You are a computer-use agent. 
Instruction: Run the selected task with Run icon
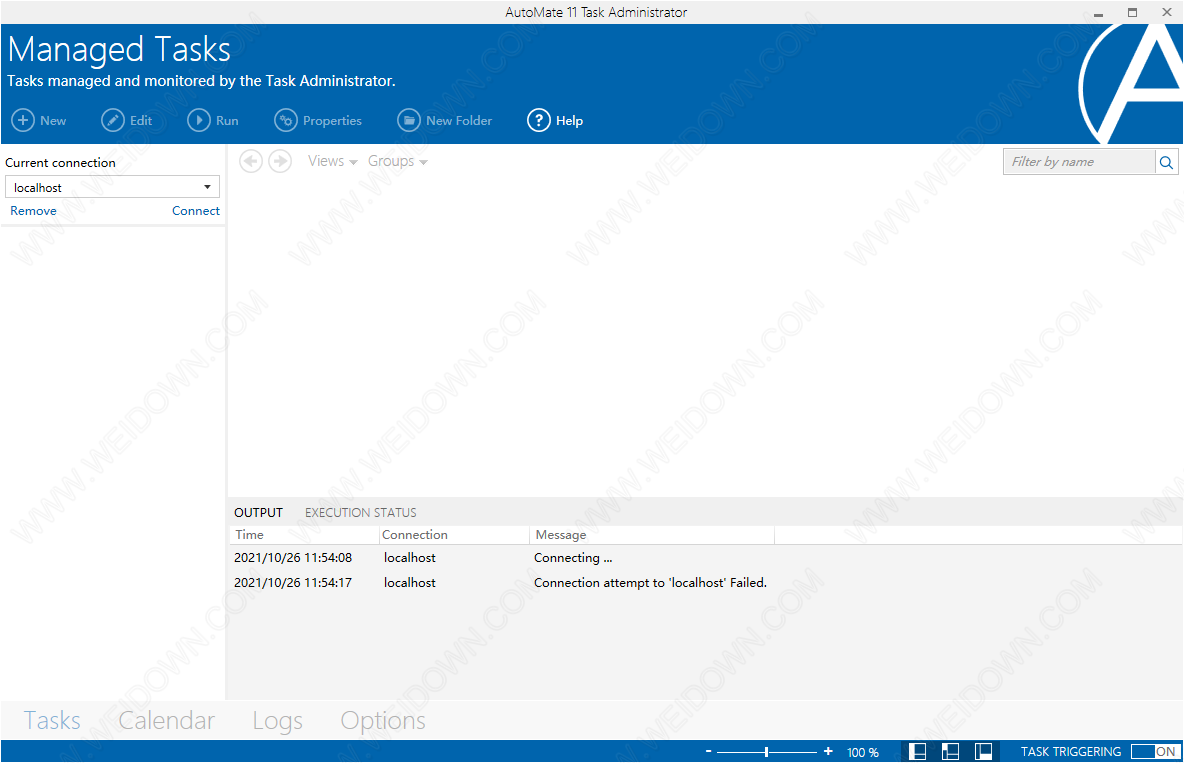pyautogui.click(x=199, y=121)
